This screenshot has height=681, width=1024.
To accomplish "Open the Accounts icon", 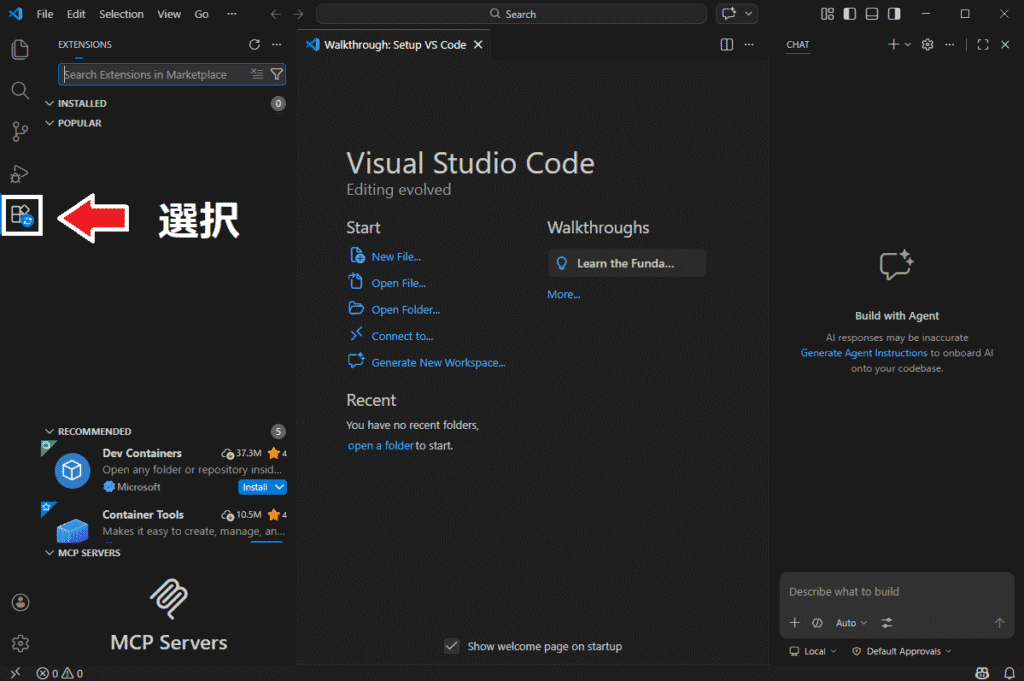I will (20, 602).
